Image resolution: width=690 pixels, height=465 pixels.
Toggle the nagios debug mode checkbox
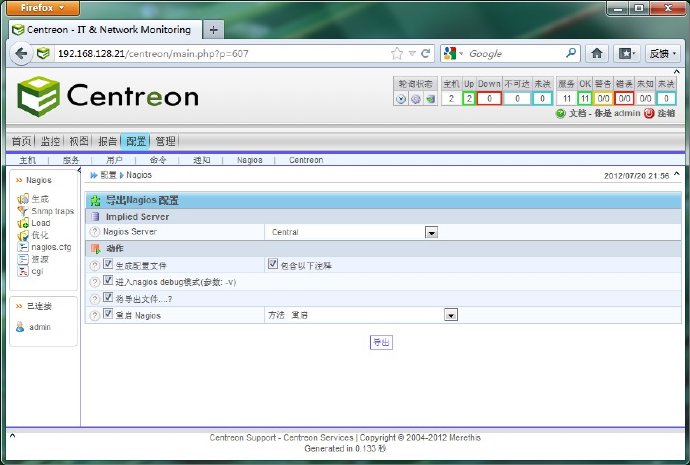pos(108,280)
